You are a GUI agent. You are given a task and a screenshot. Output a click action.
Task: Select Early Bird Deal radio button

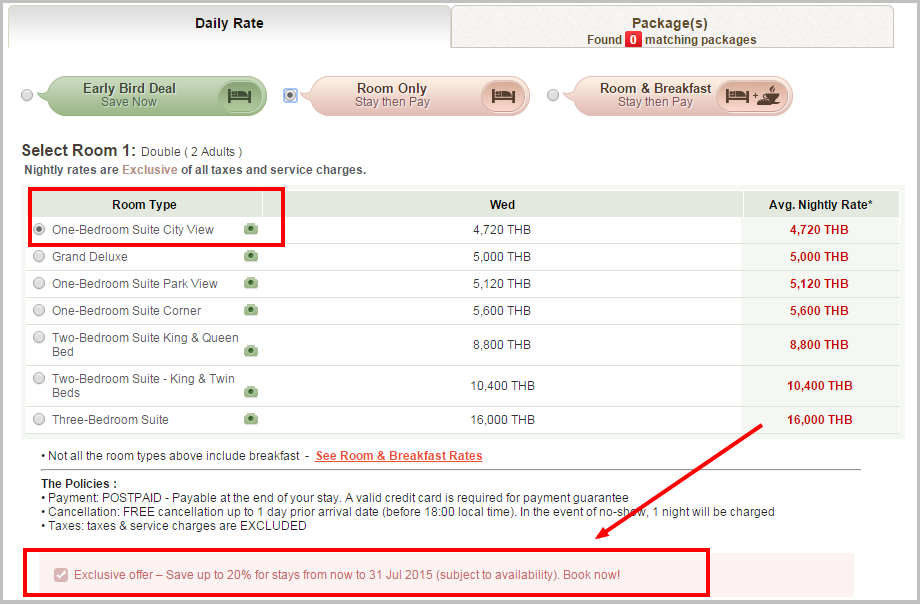(27, 95)
